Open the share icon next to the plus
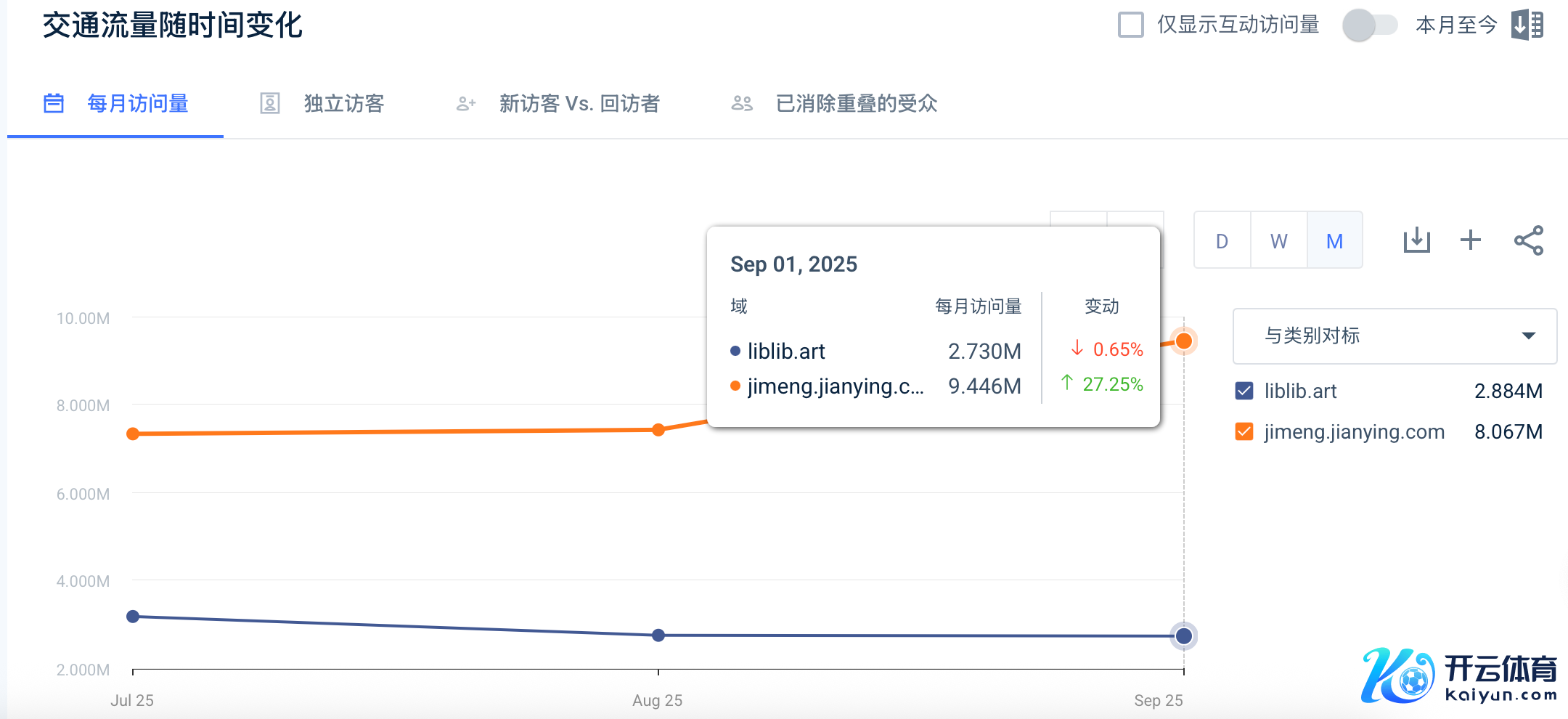1568x719 pixels. click(1529, 240)
